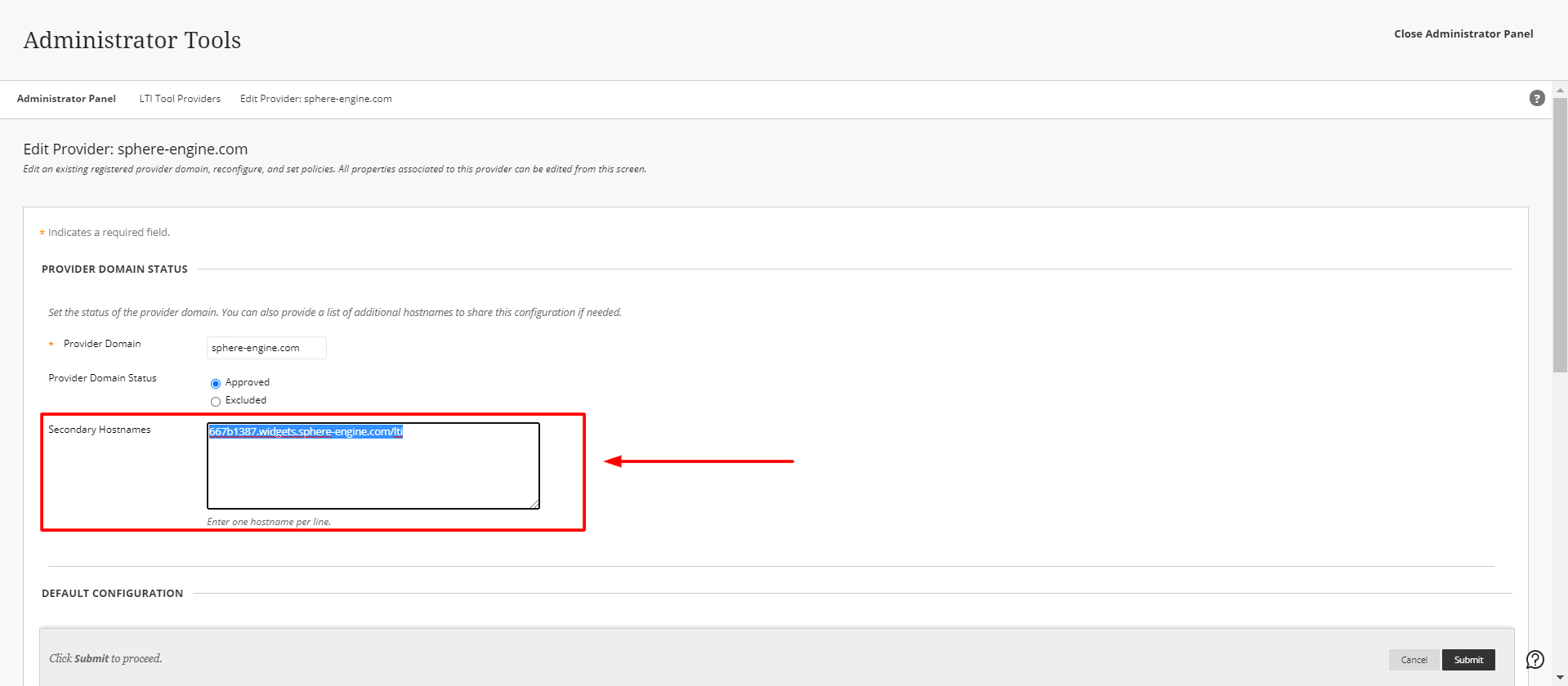Close the Administrator Panel
1568x686 pixels.
click(x=1463, y=33)
